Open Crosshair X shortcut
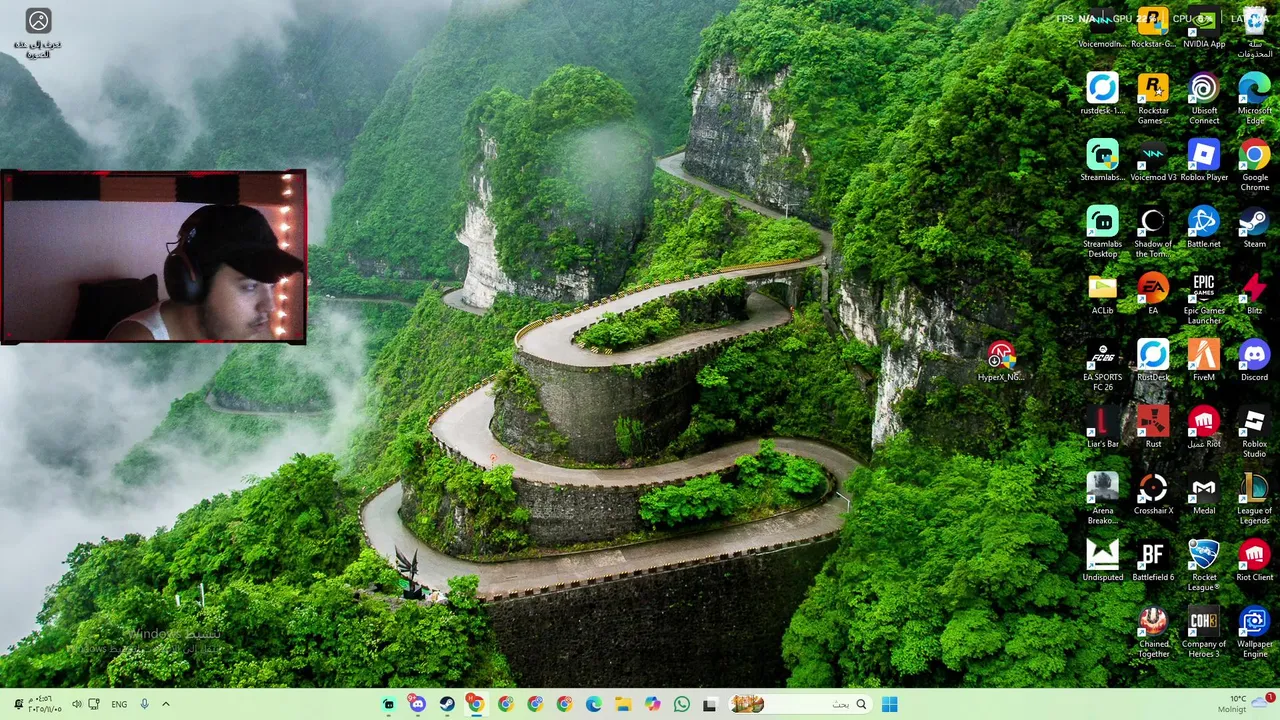The width and height of the screenshot is (1280, 720). (1153, 494)
